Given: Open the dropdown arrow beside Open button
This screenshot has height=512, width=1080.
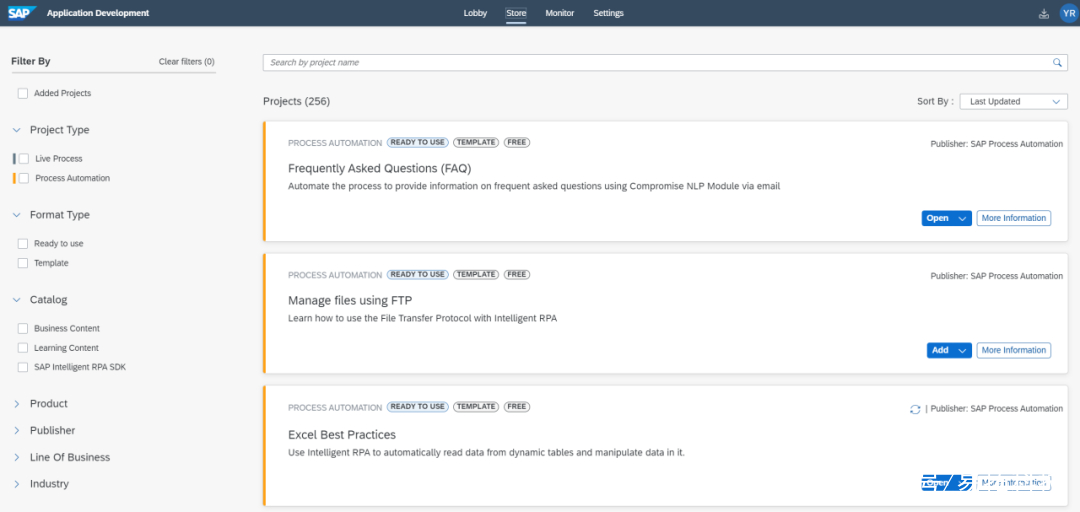Looking at the screenshot, I should tap(963, 218).
